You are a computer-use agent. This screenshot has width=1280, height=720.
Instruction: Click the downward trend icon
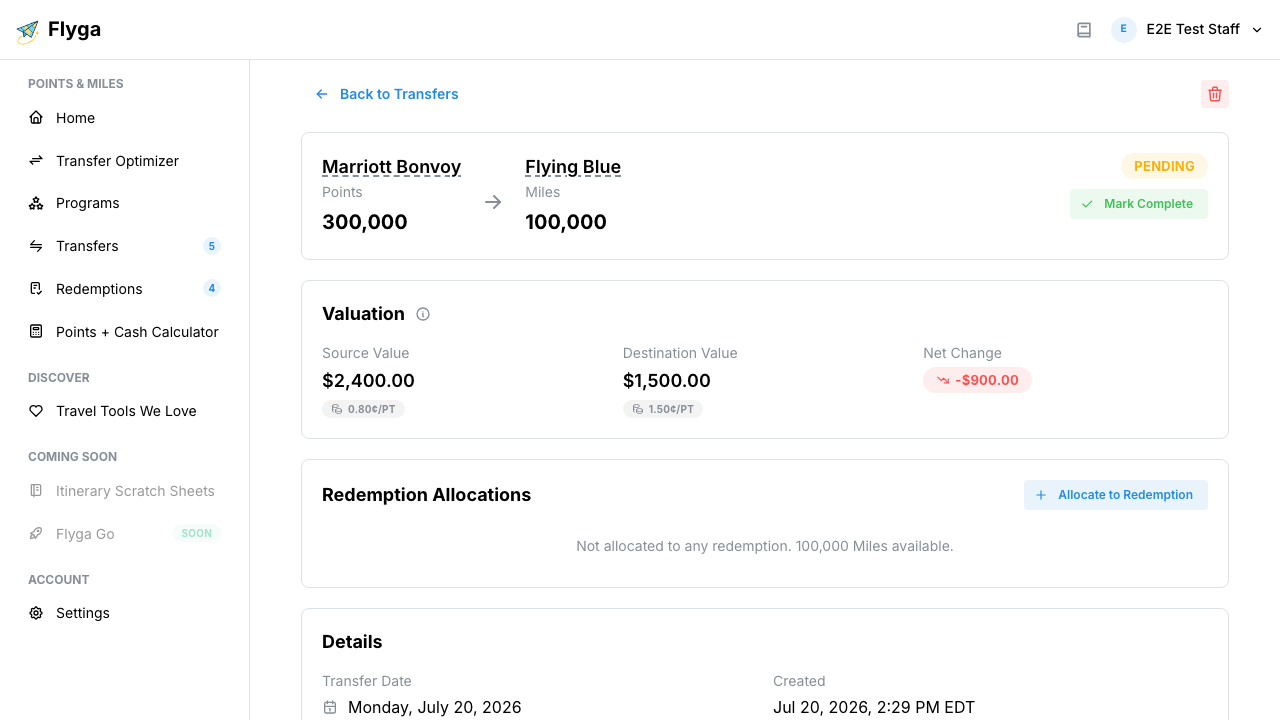pyautogui.click(x=942, y=380)
